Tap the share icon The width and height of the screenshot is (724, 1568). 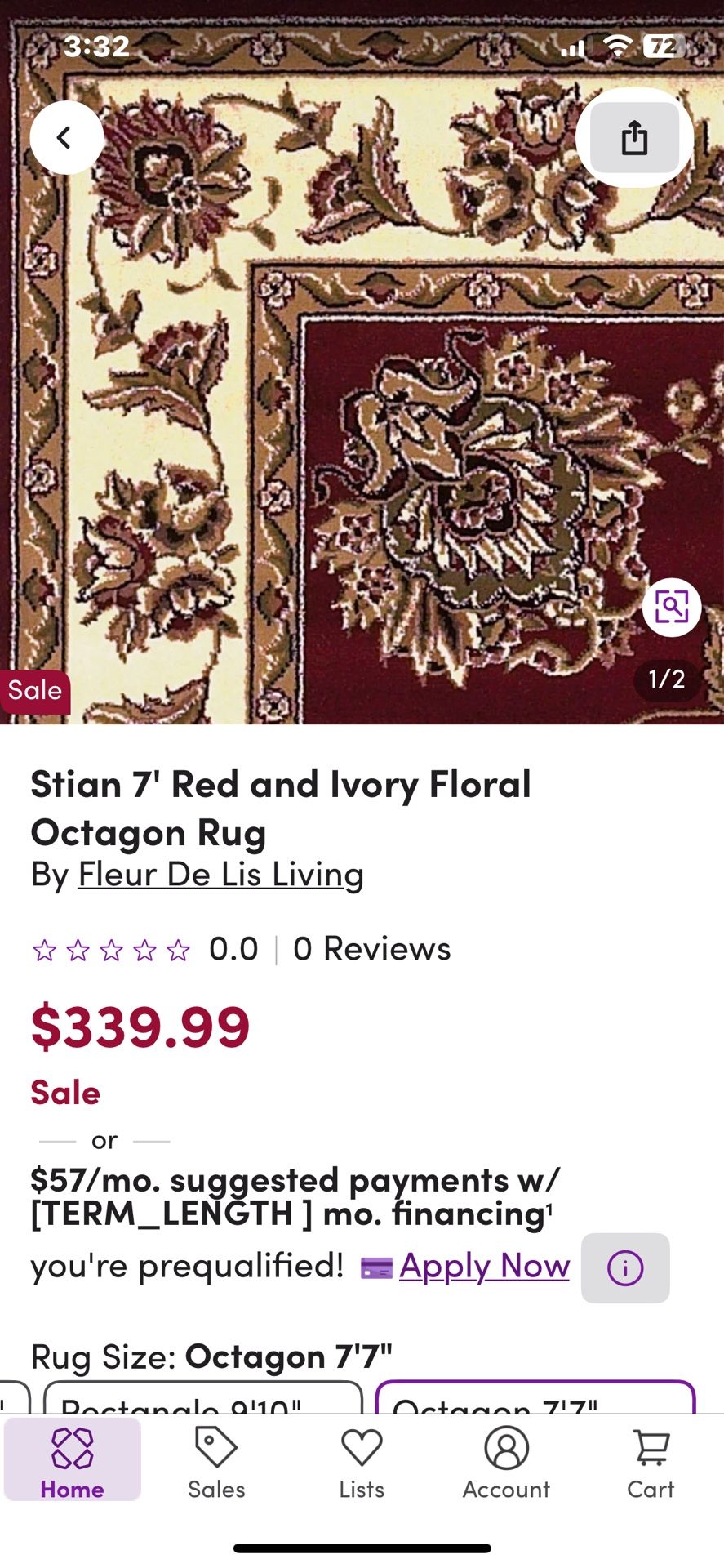point(634,137)
